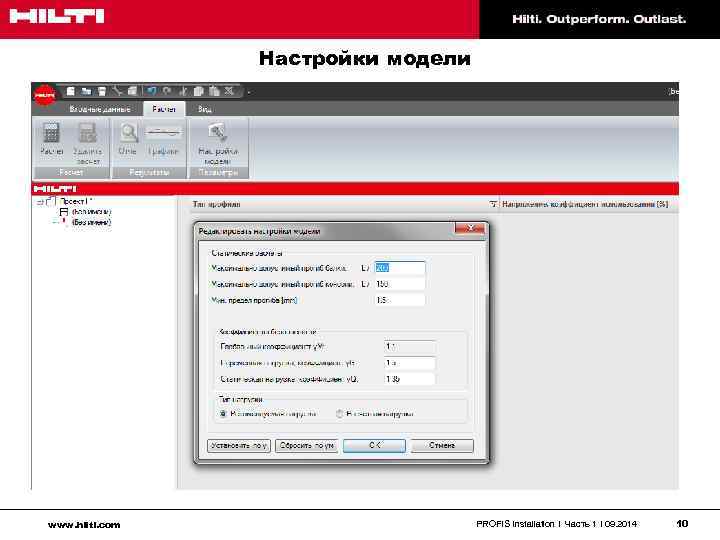The height and width of the screenshot is (540, 720).
Task: Click the Отчет magnifier ribbon button
Action: pos(128,138)
